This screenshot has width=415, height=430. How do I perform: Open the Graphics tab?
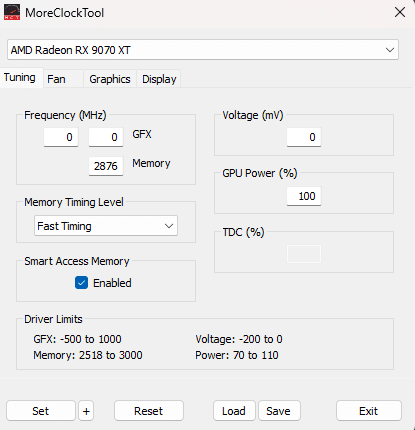tap(110, 79)
